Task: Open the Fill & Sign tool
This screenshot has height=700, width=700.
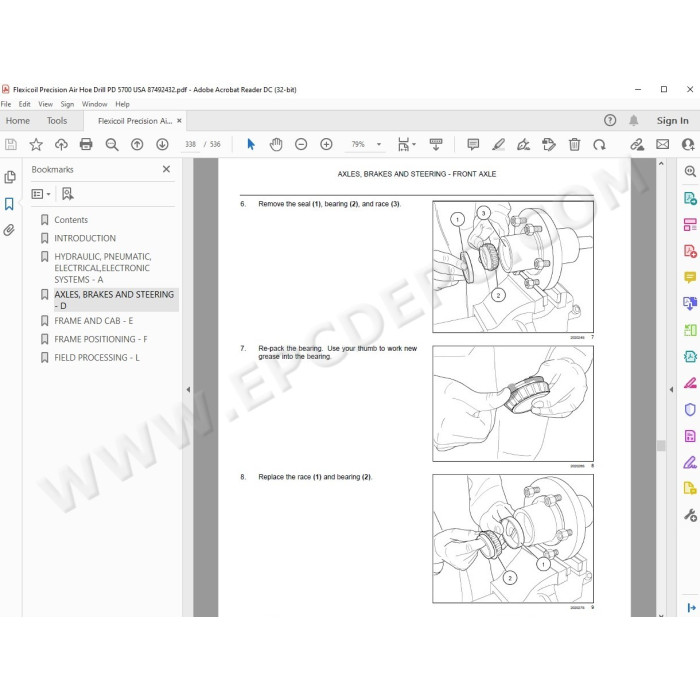Action: pos(690,462)
